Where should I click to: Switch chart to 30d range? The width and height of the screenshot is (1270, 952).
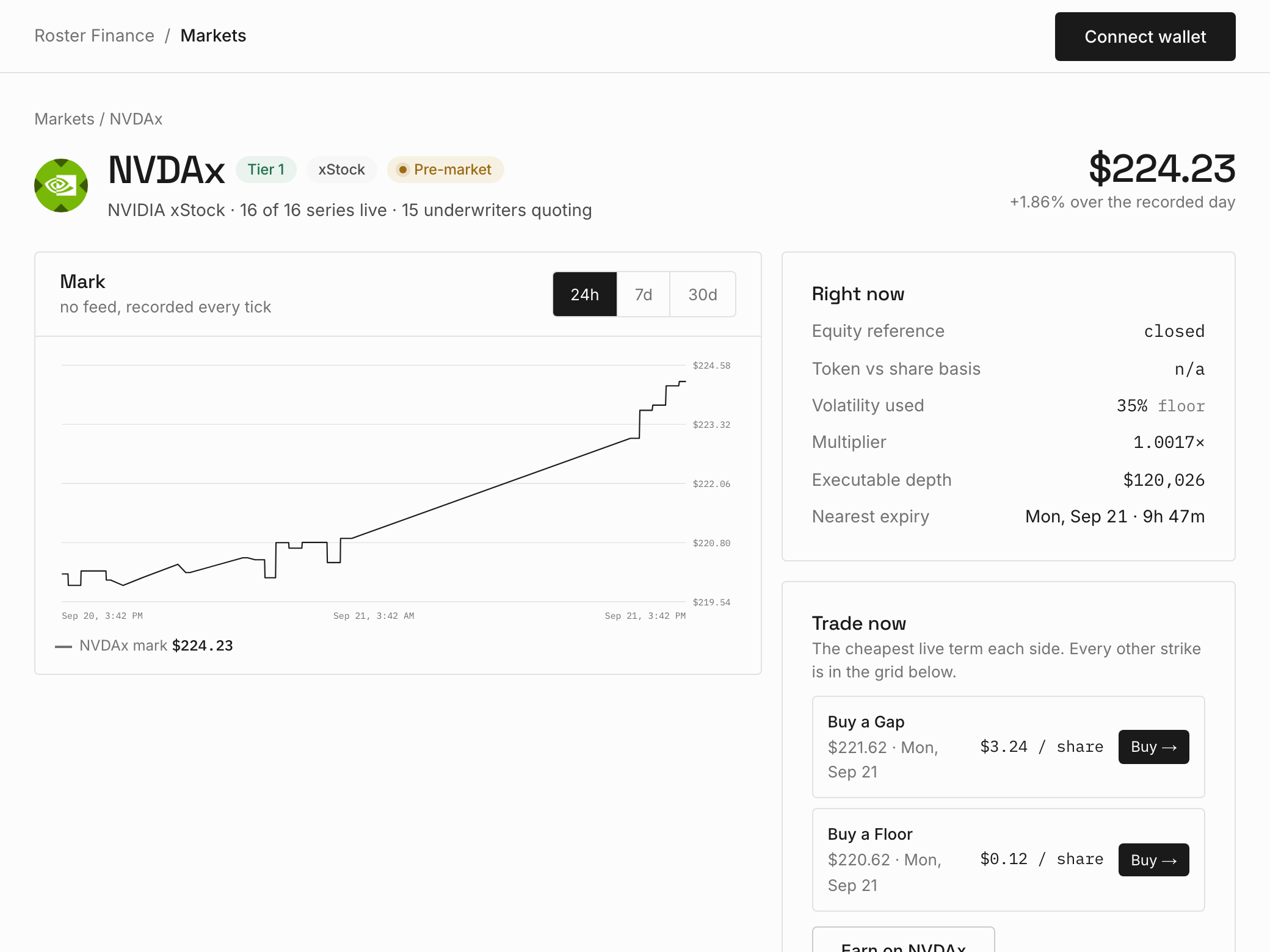703,295
